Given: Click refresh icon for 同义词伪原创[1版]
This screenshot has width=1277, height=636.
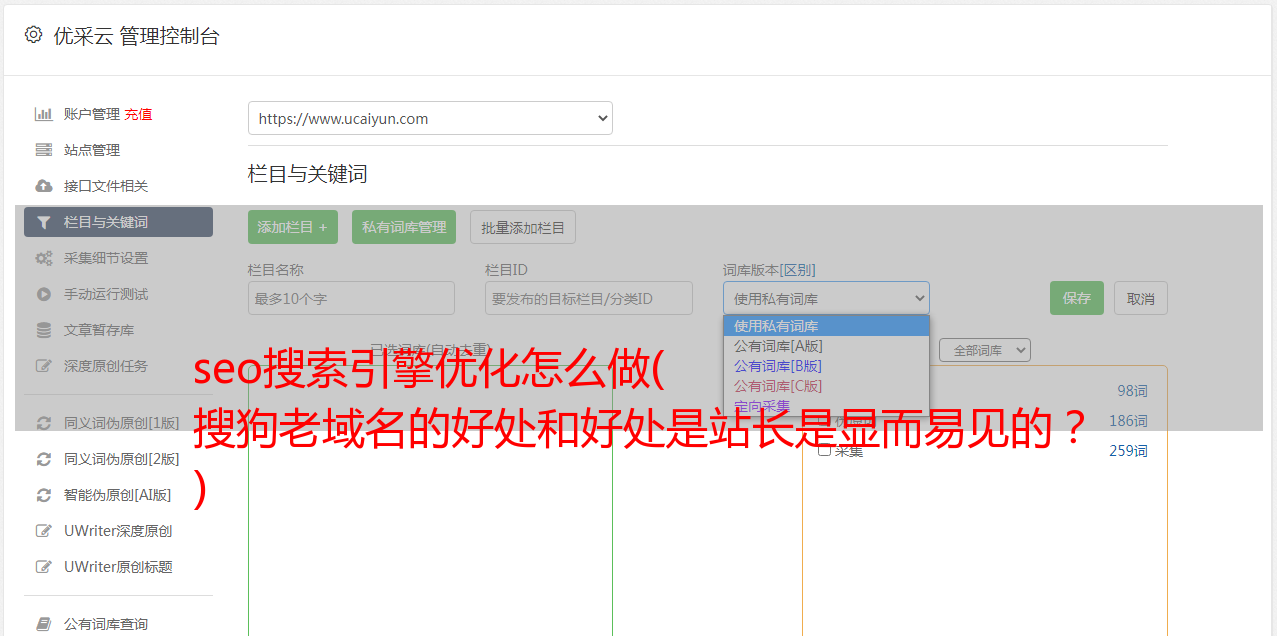Looking at the screenshot, I should pyautogui.click(x=43, y=423).
